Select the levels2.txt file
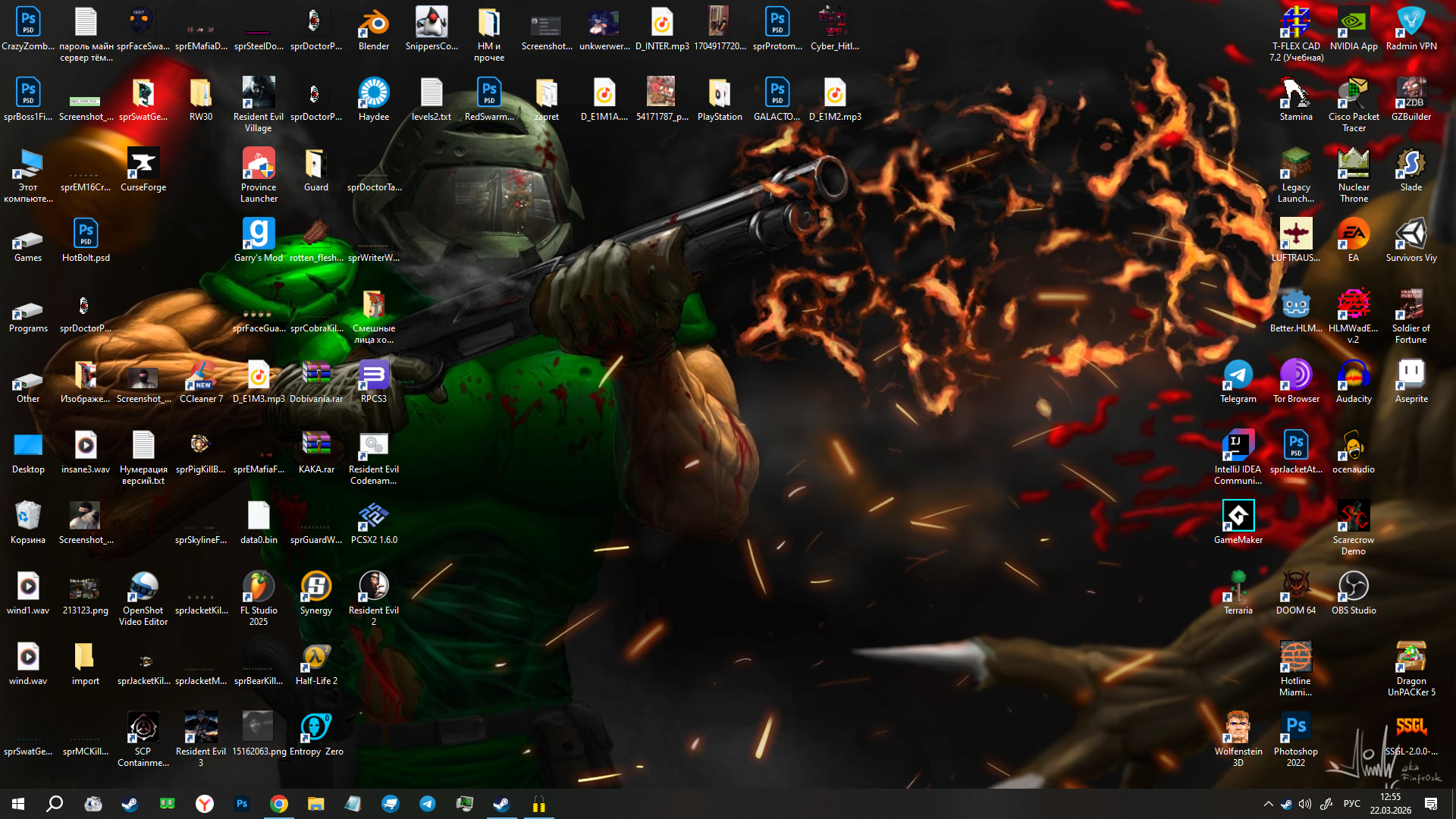The width and height of the screenshot is (1456, 819). [x=431, y=94]
